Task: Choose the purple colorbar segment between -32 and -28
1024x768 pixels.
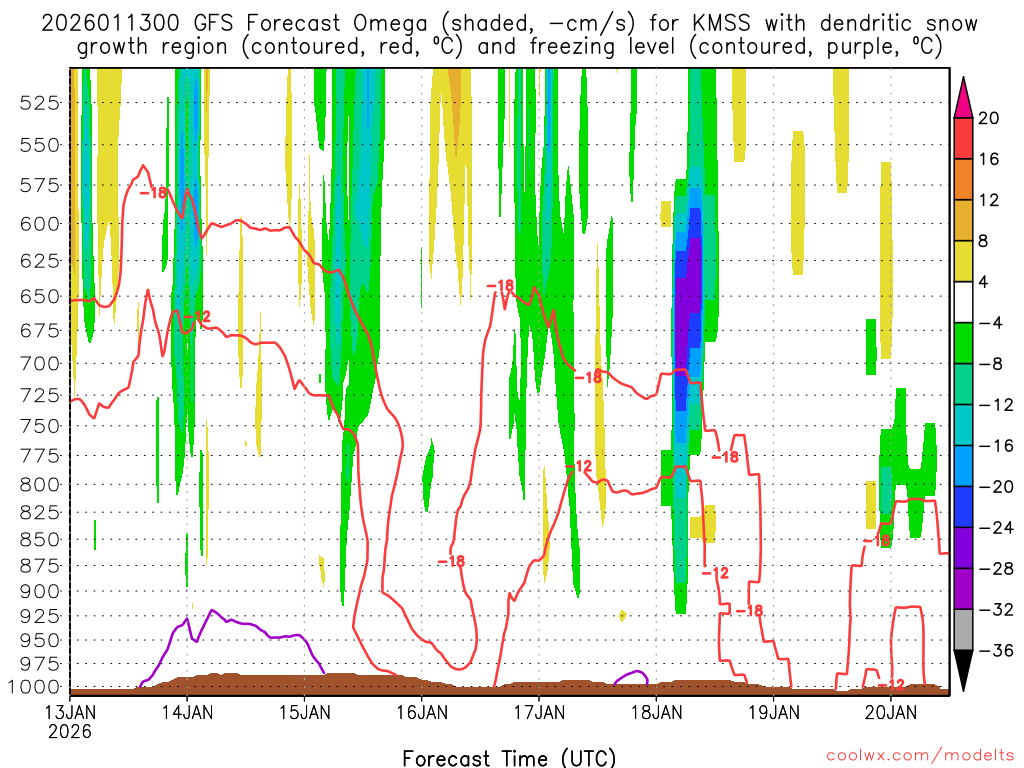Action: [964, 589]
